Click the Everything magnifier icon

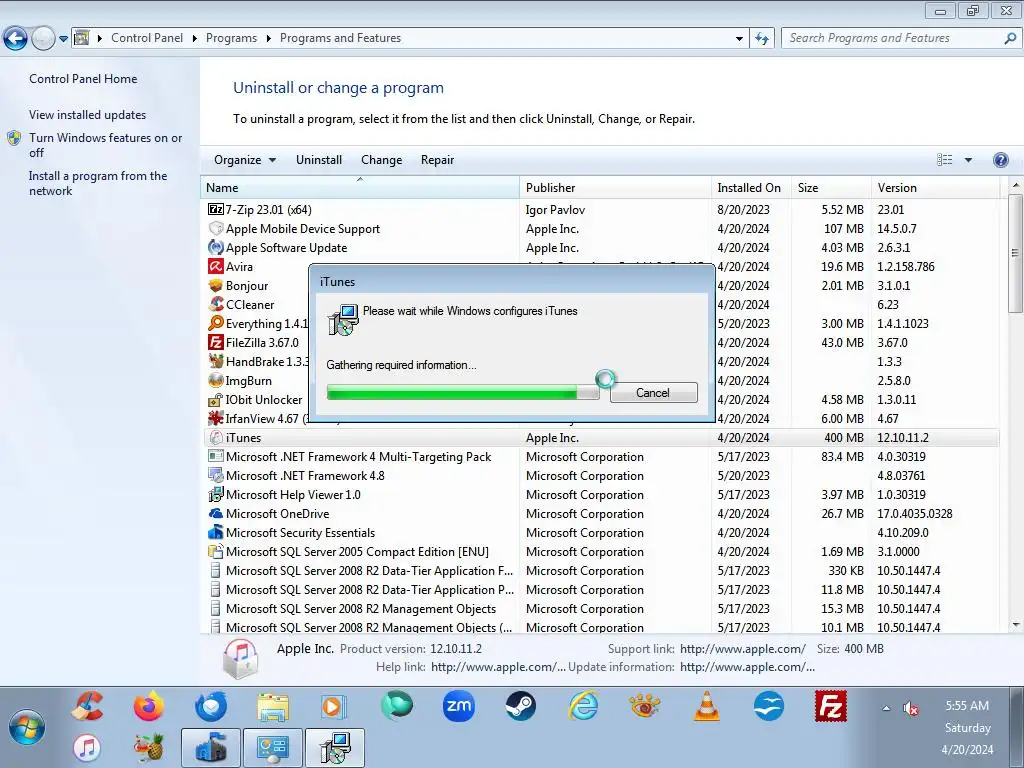216,323
